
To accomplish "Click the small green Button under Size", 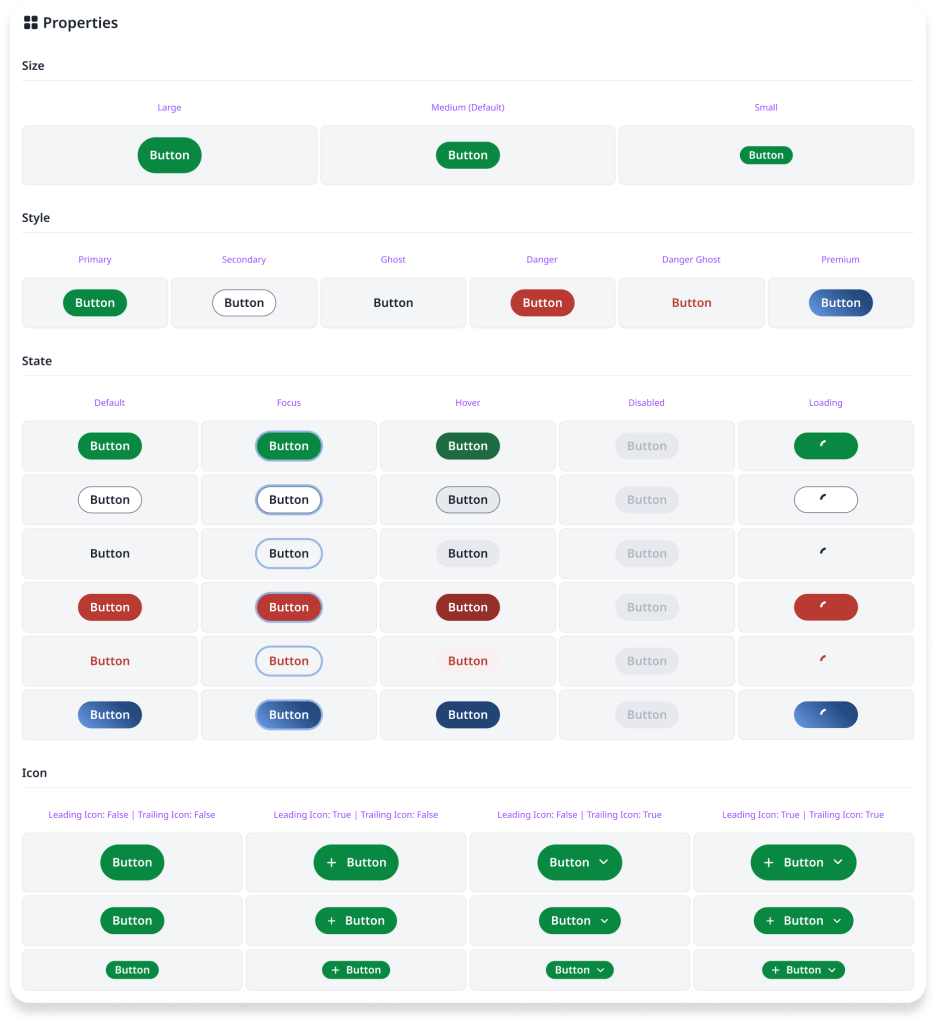I will pyautogui.click(x=766, y=155).
